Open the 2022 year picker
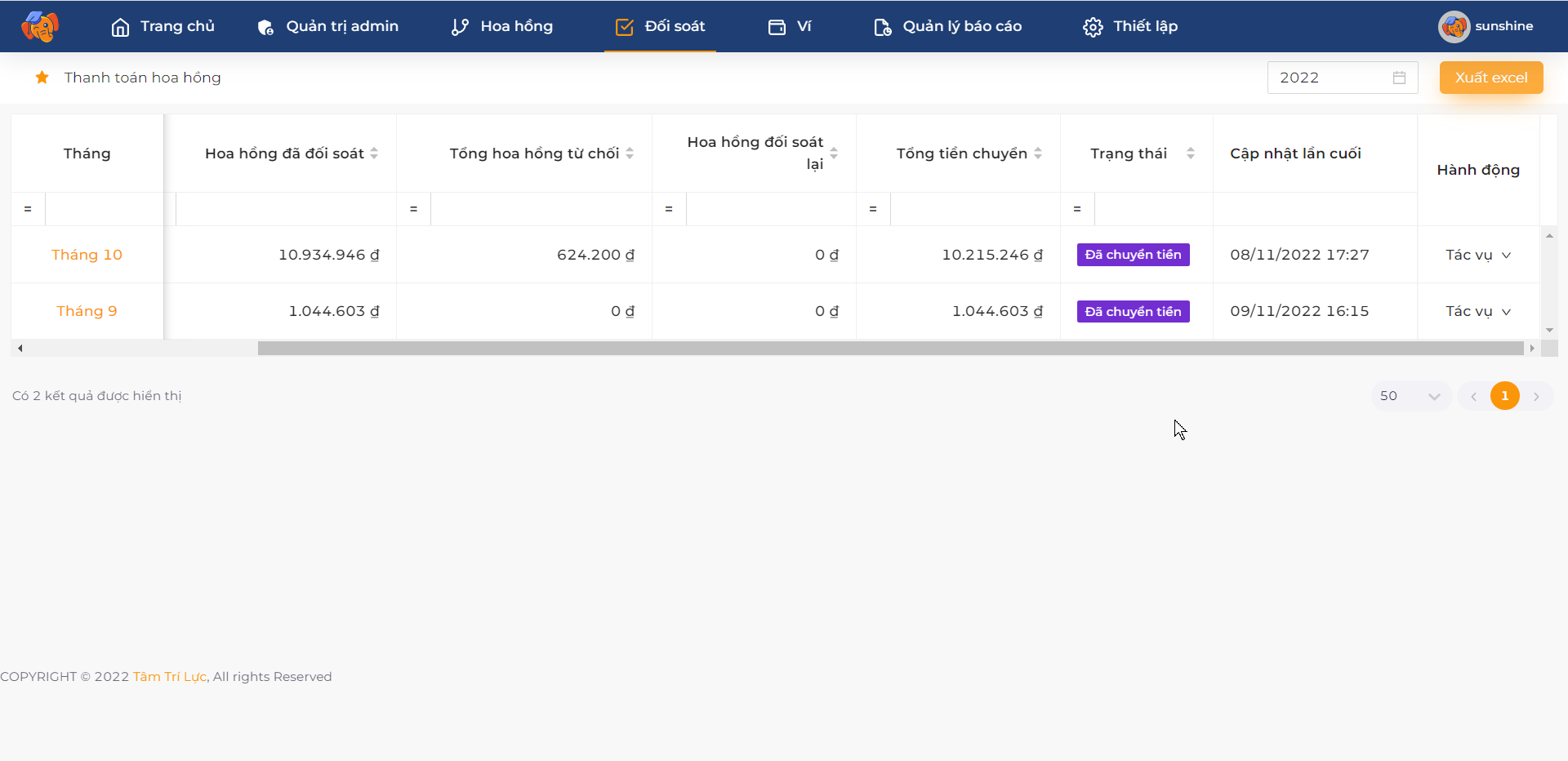1568x761 pixels. pos(1343,78)
